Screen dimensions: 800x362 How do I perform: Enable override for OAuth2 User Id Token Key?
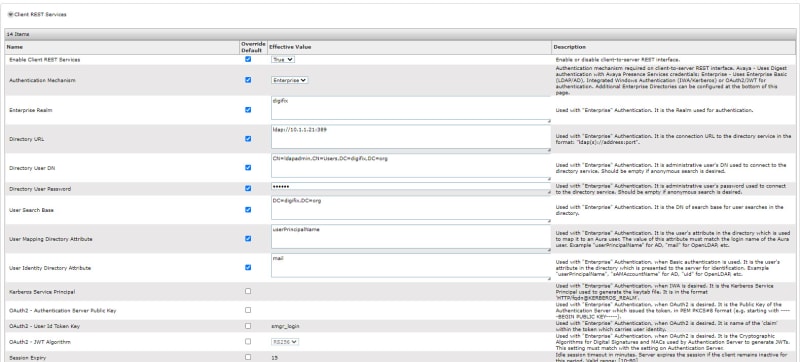point(248,326)
